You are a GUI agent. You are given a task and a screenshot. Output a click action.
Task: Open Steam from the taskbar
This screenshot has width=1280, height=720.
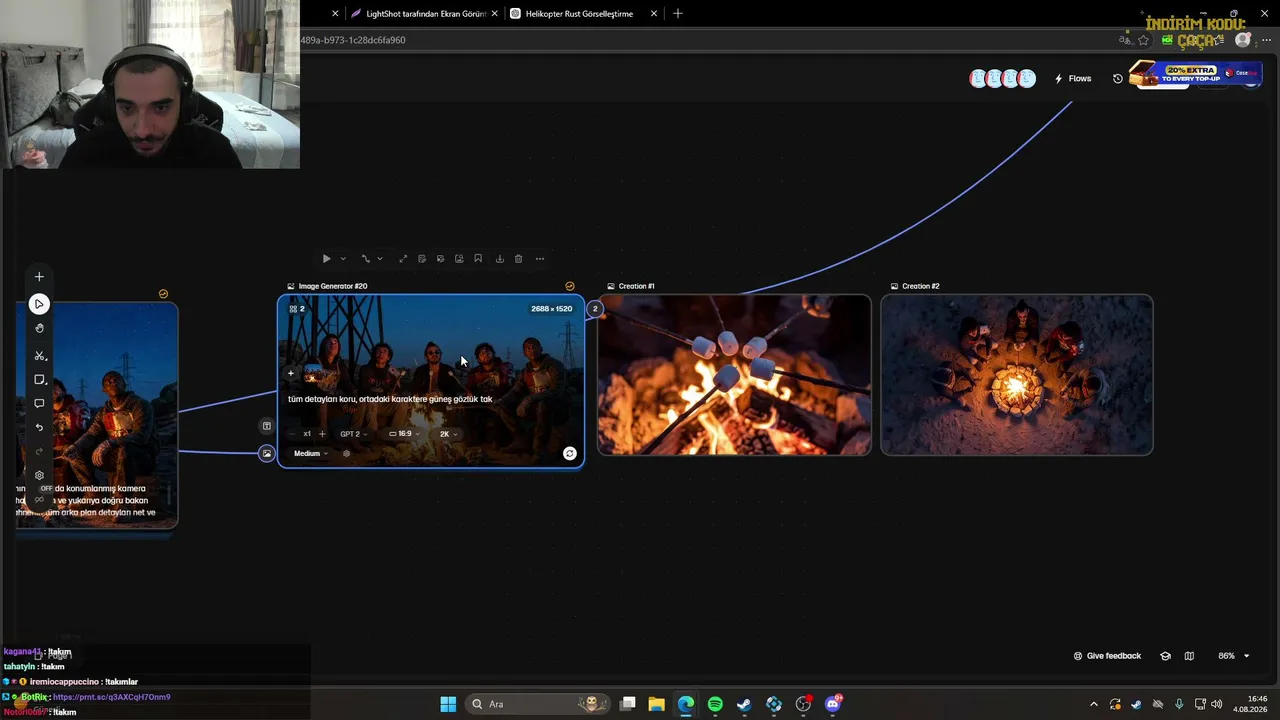[744, 704]
